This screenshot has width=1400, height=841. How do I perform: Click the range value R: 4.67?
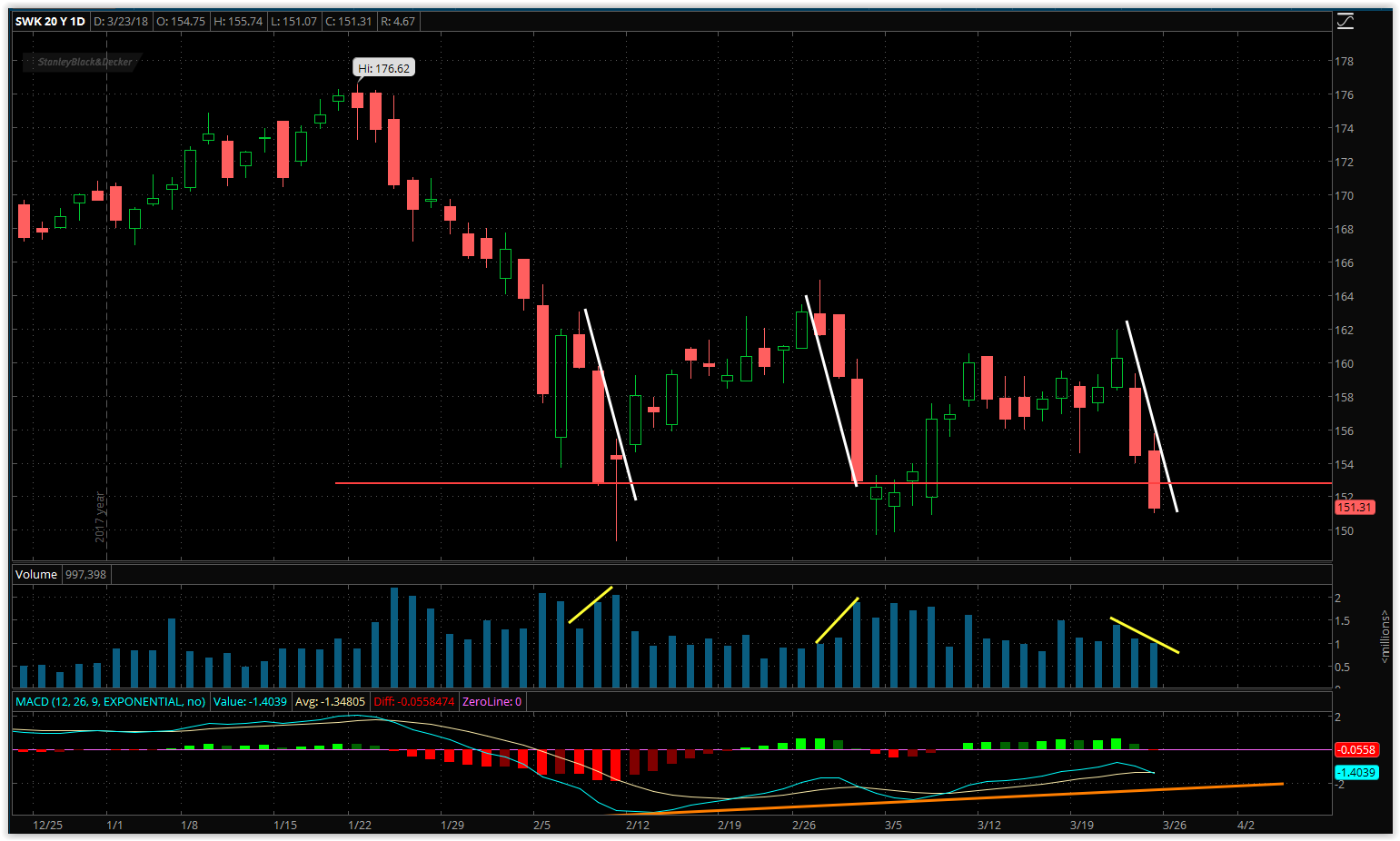pyautogui.click(x=397, y=21)
